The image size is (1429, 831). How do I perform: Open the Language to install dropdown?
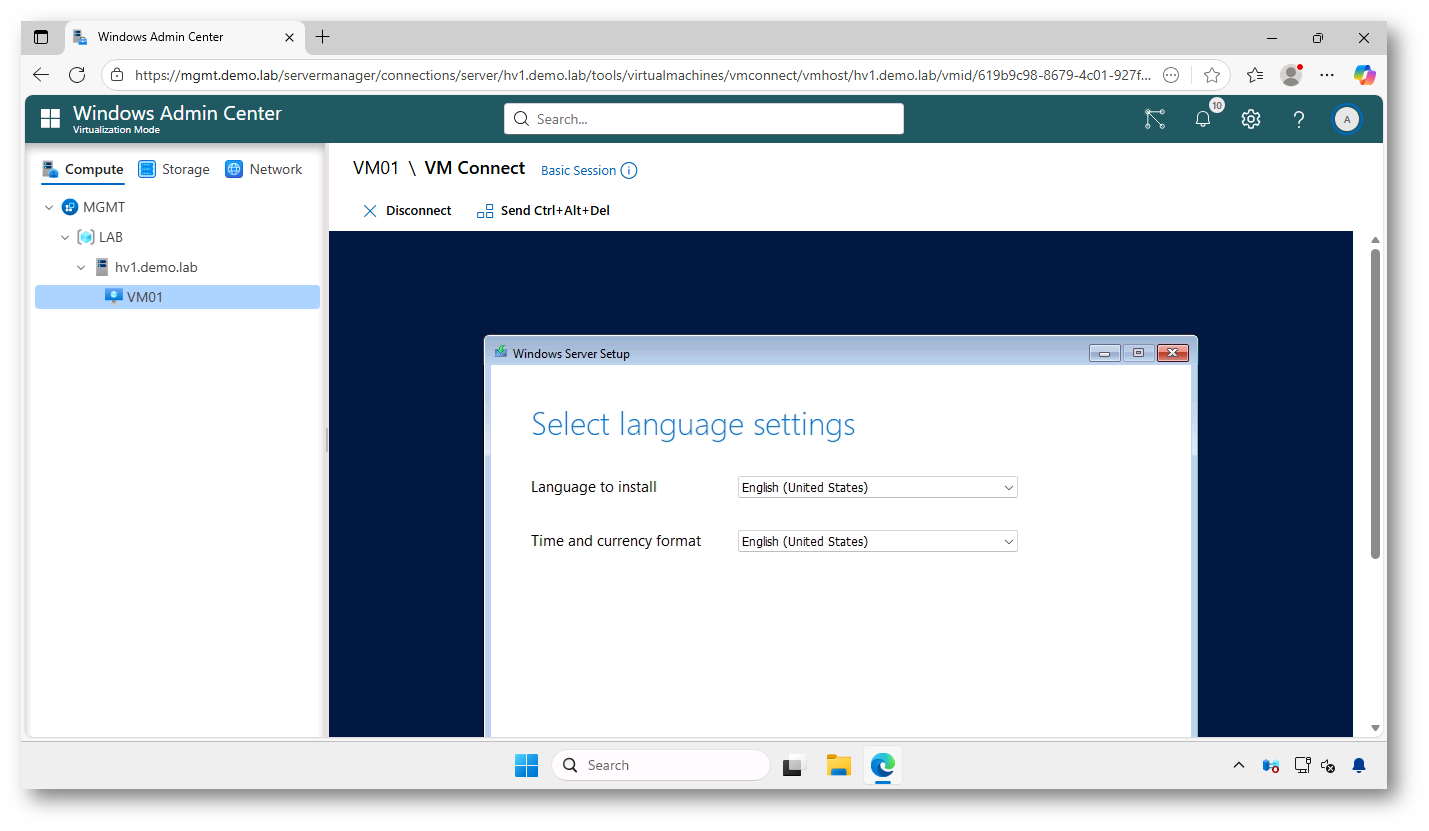pos(877,488)
